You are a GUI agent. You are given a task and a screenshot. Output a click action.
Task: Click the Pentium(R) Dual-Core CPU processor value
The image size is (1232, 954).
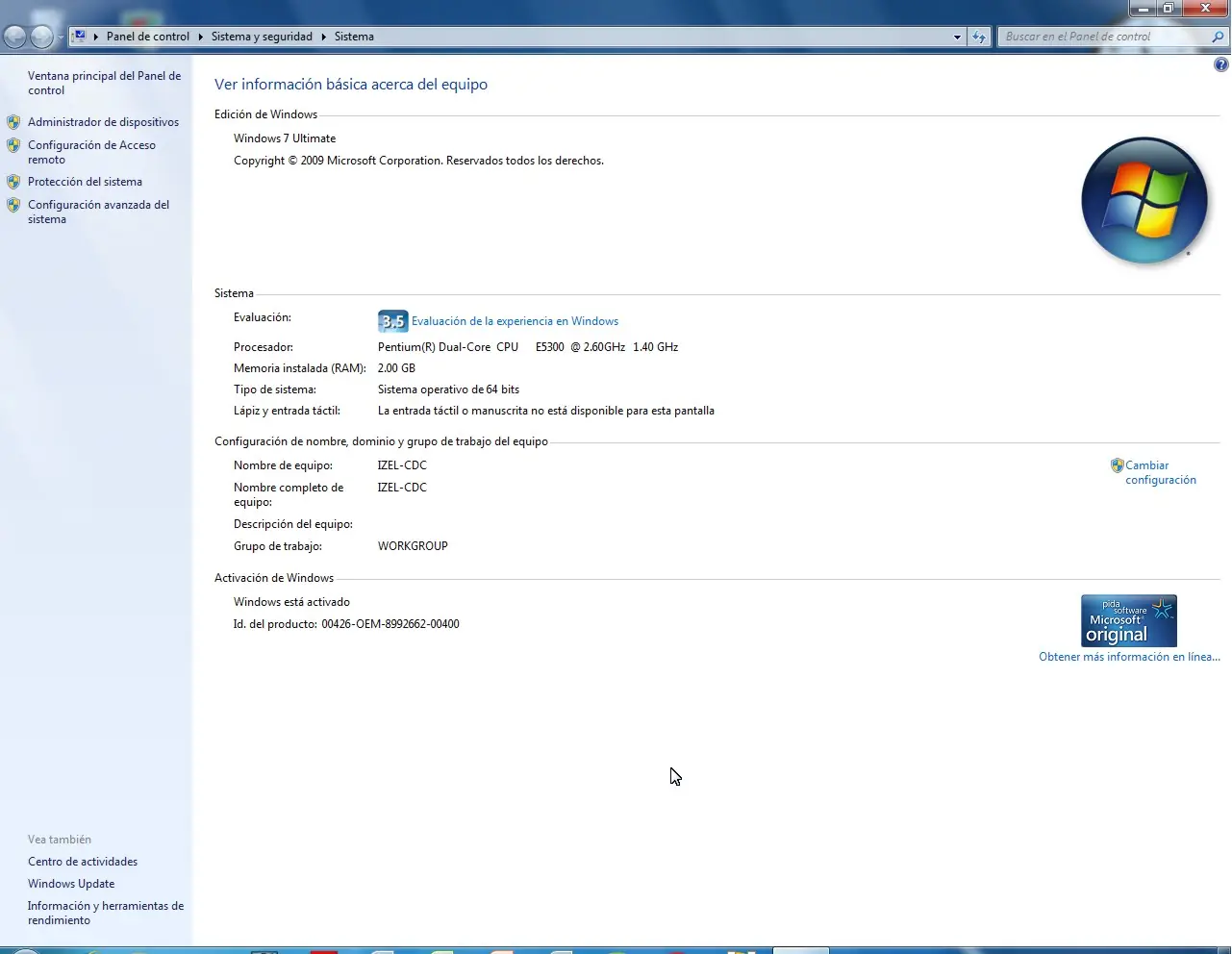tap(528, 347)
